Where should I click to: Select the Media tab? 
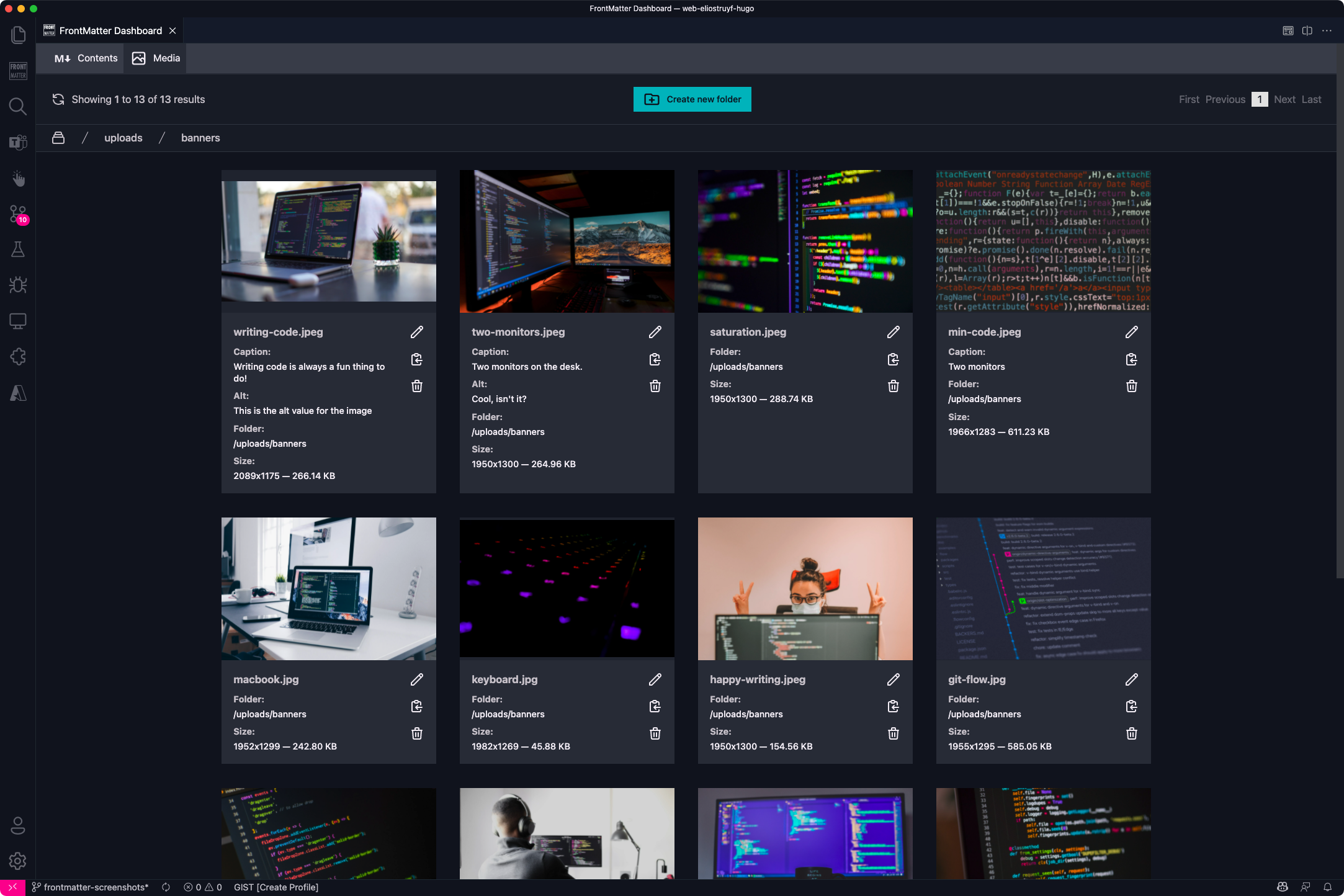pyautogui.click(x=156, y=58)
